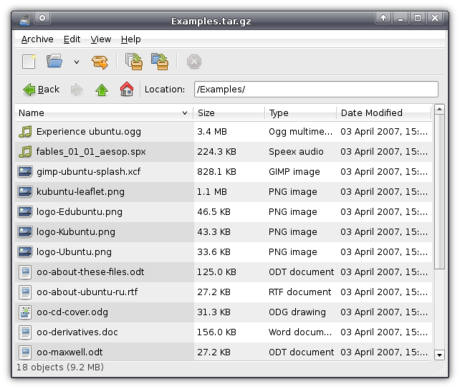Click the Add files to archive icon
460x389 pixels.
pos(134,62)
